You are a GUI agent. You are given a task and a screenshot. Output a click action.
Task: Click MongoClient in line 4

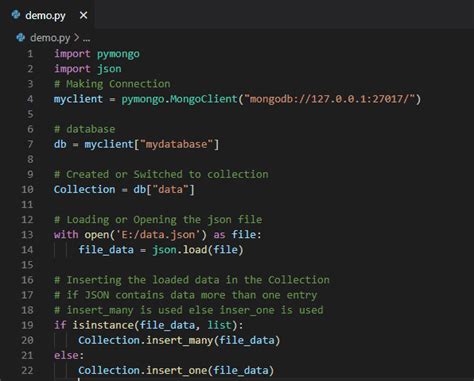click(x=203, y=99)
